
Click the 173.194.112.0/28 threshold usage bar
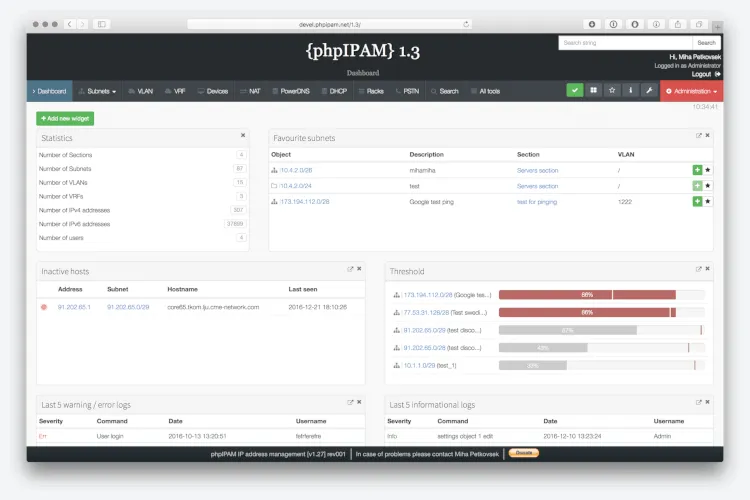point(601,295)
